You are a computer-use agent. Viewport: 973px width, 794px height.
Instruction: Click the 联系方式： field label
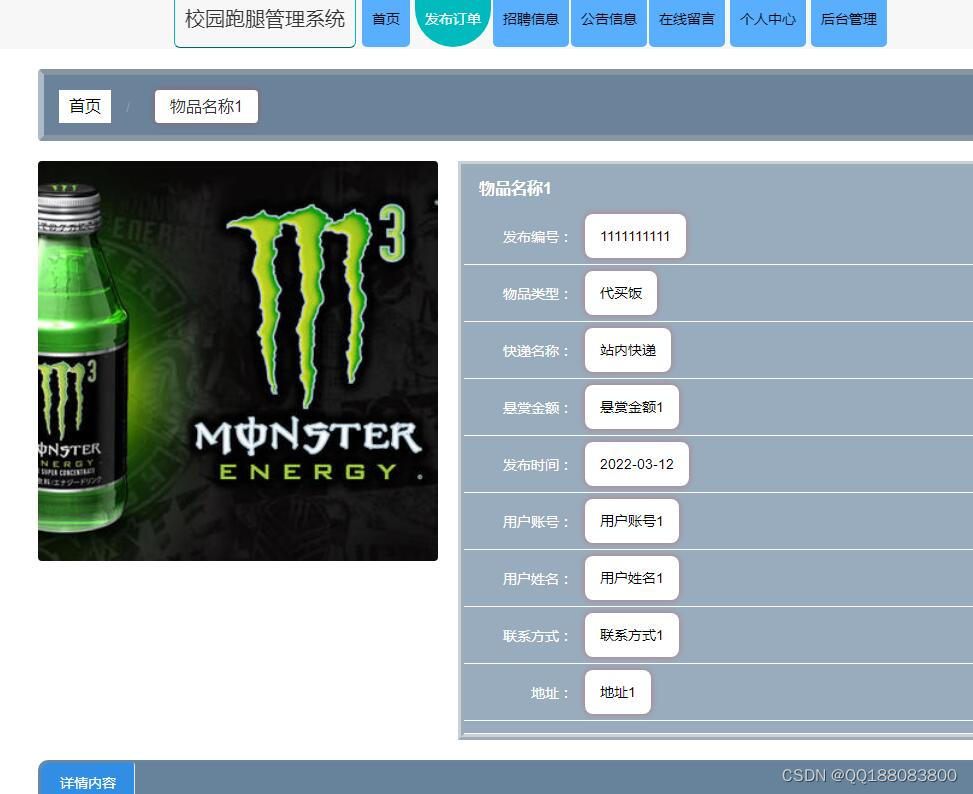[536, 636]
